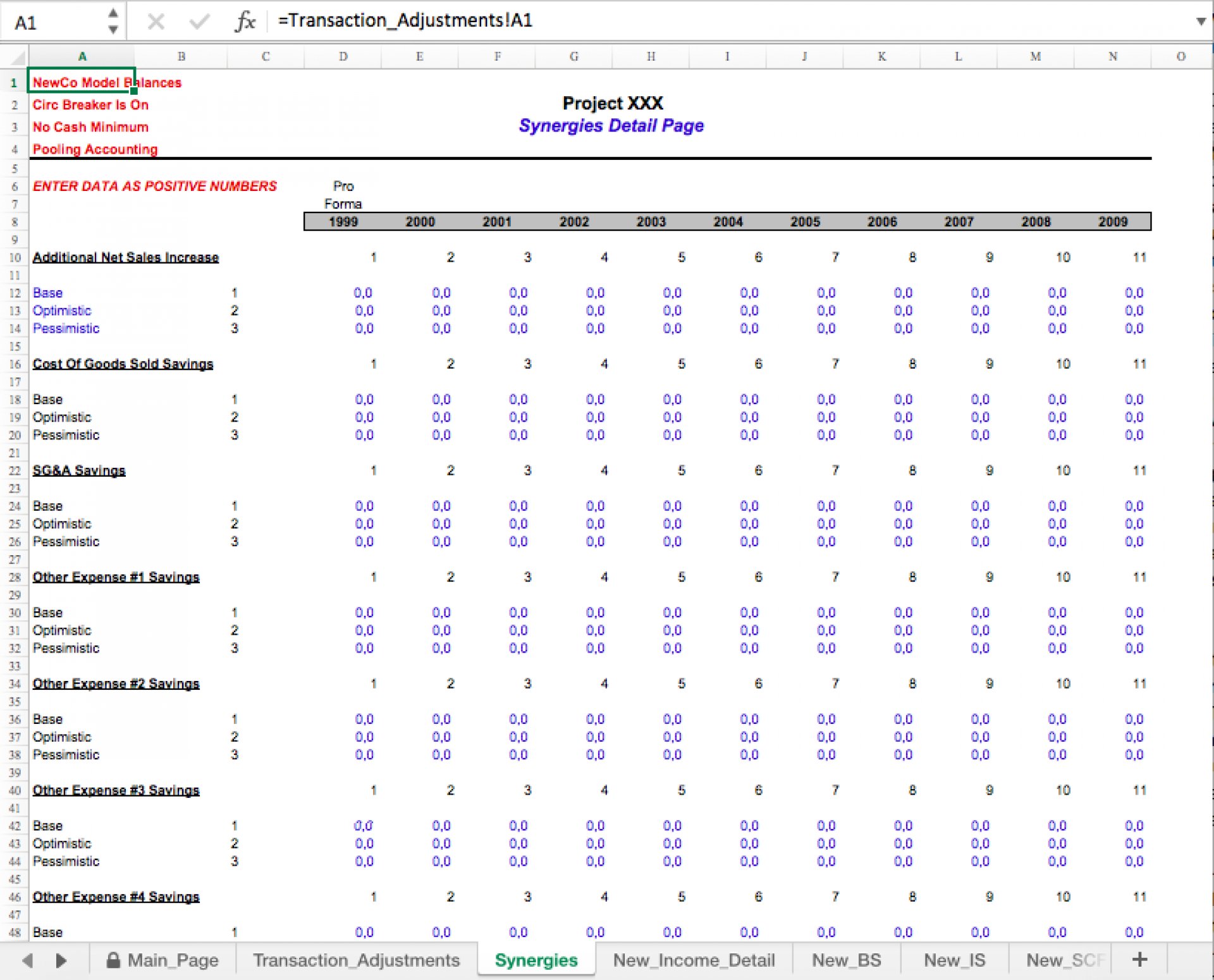This screenshot has height=980, width=1214.
Task: Click 'Other Expense #4 Savings' heading
Action: coord(116,897)
